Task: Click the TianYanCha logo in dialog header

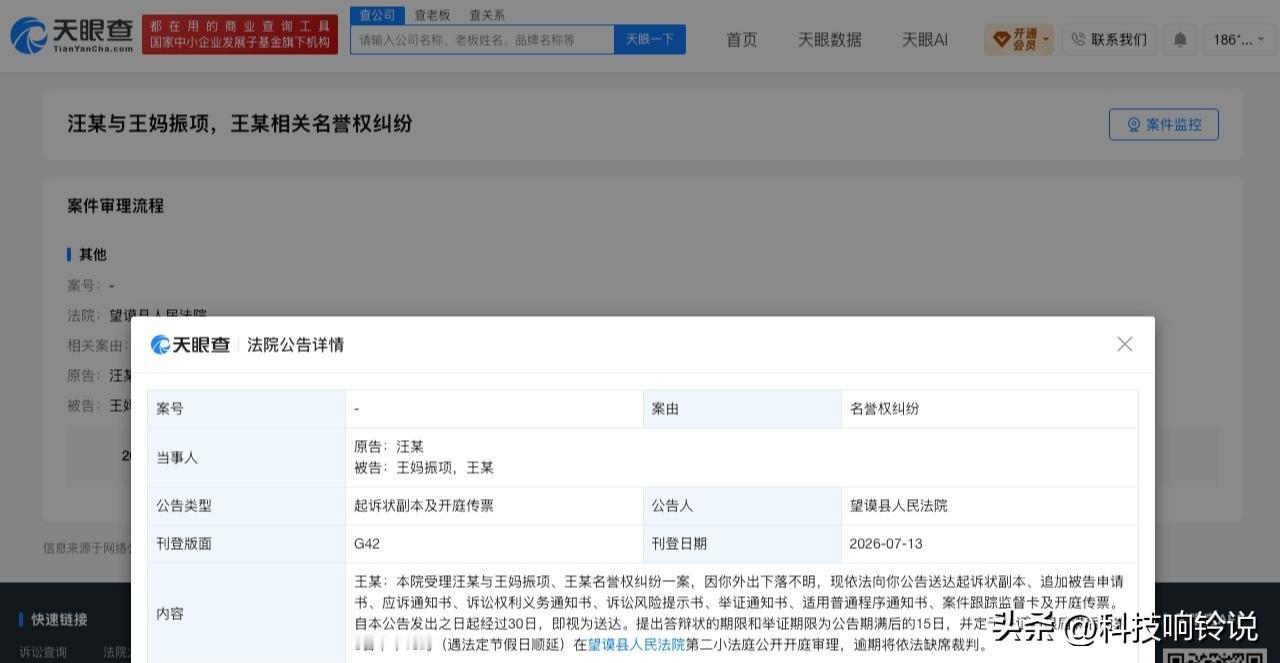Action: coord(190,345)
